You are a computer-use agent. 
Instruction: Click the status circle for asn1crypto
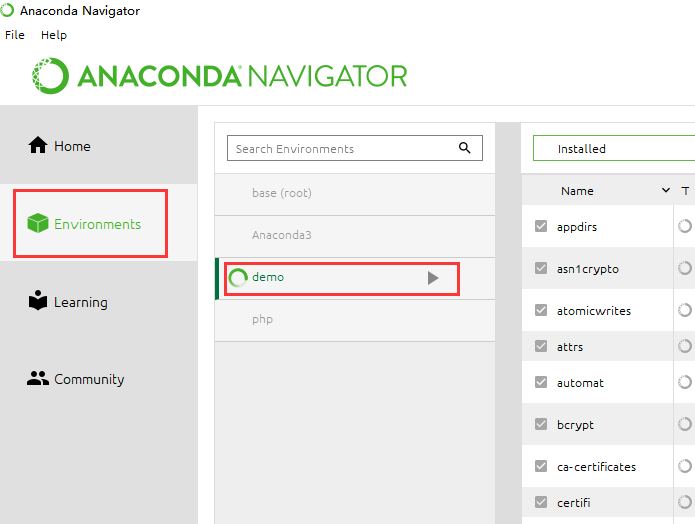pos(684,268)
